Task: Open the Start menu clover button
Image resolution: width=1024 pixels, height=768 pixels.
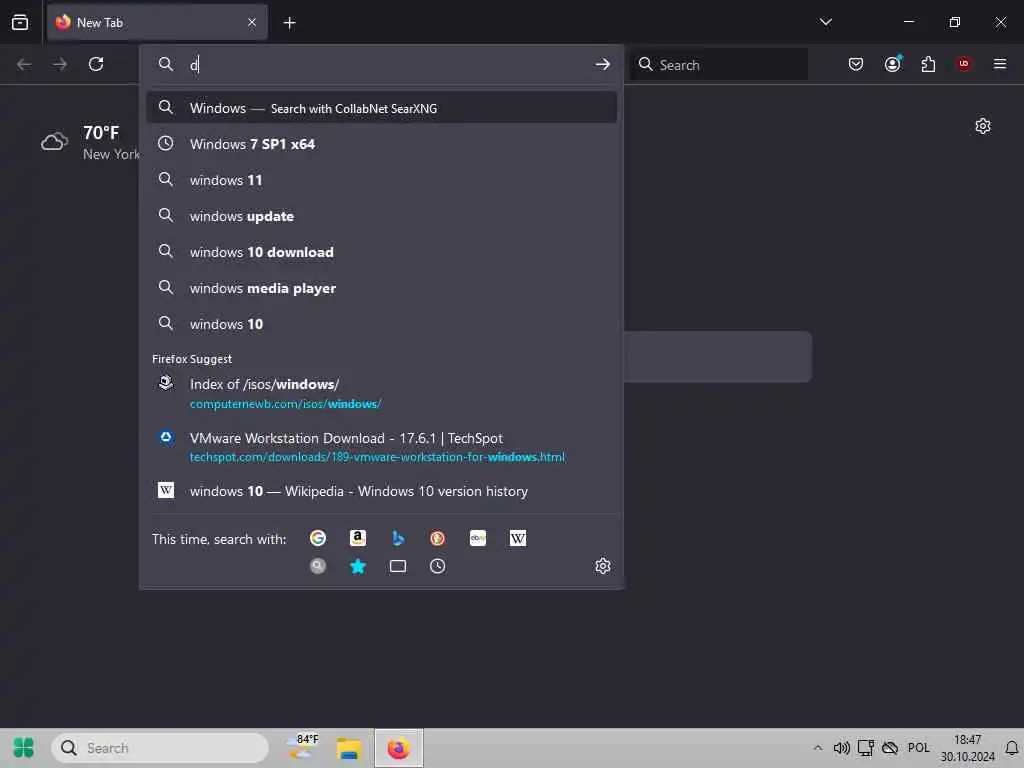Action: [x=24, y=748]
